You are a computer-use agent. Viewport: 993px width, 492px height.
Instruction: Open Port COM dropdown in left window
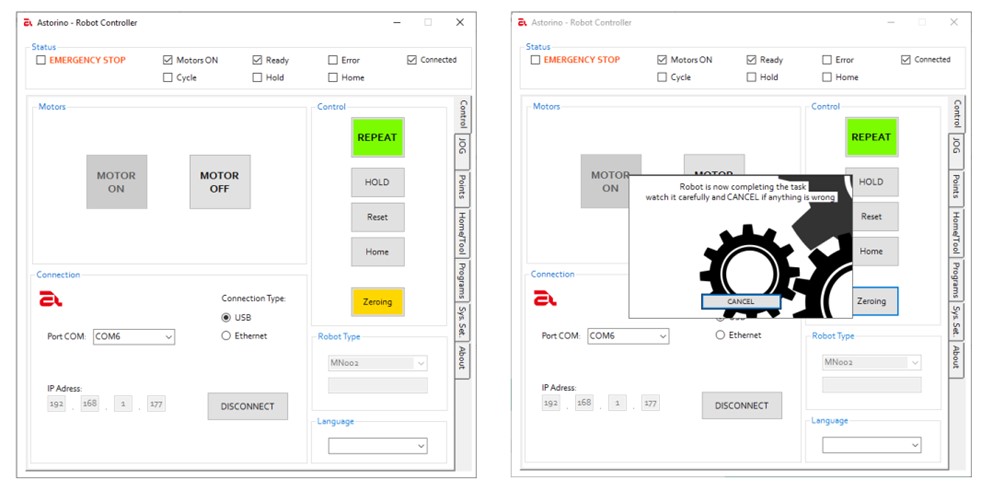[x=134, y=337]
